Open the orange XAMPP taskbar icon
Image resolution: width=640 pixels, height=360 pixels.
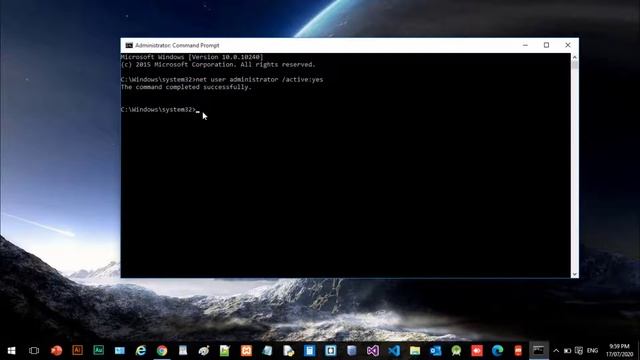(246, 351)
